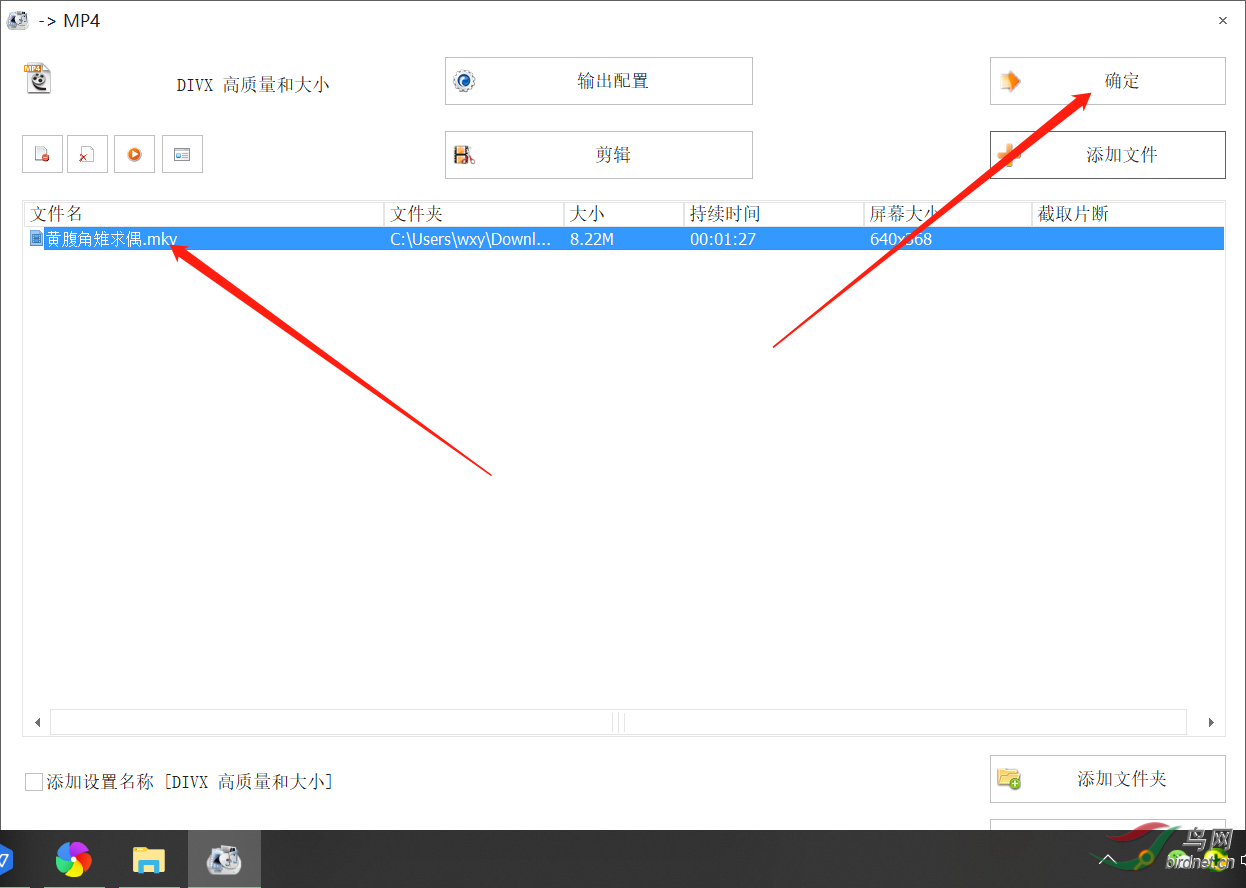This screenshot has width=1246, height=888.
Task: Click the folder path C:\Users\wxy\Downl...
Action: click(470, 239)
